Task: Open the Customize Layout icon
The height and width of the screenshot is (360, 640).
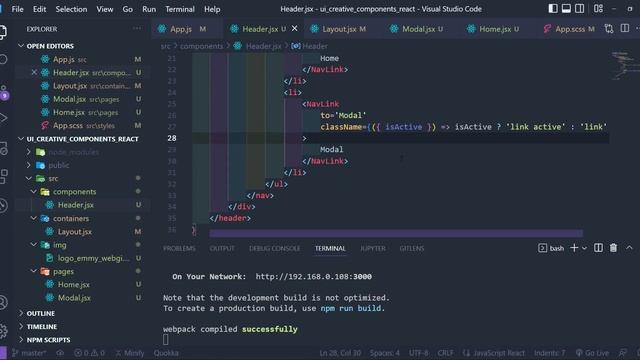Action: (x=598, y=9)
